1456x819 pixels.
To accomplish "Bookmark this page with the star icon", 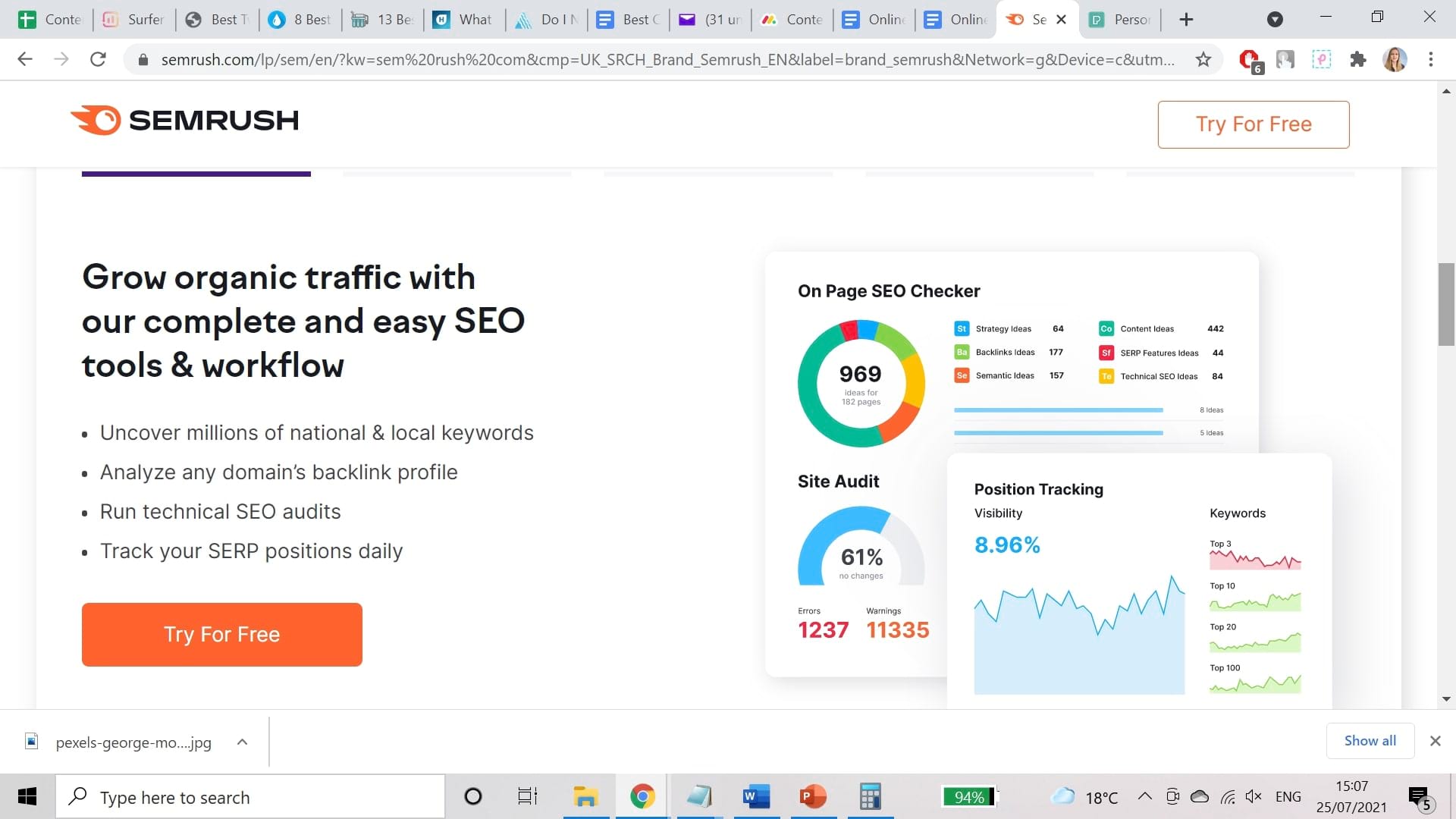I will pyautogui.click(x=1203, y=59).
